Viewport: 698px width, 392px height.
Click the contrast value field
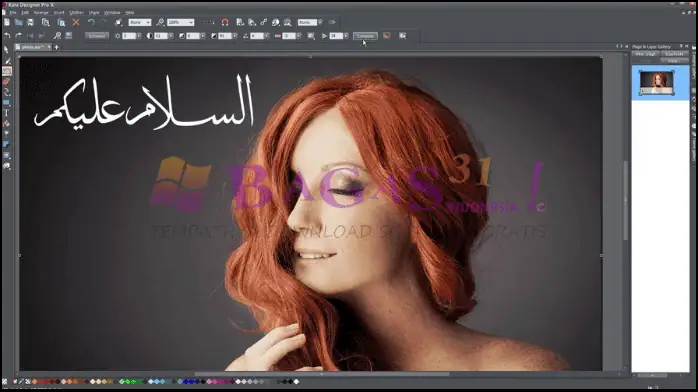point(161,36)
